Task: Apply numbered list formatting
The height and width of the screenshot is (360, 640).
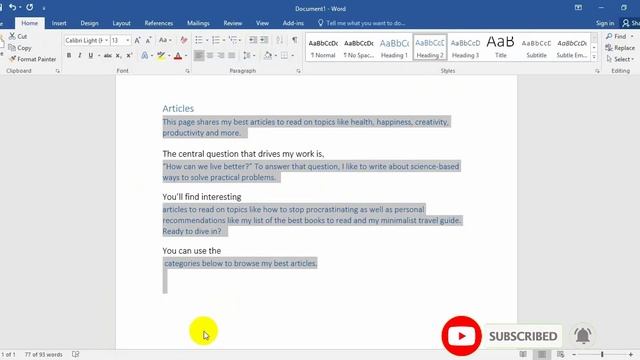Action: click(216, 40)
